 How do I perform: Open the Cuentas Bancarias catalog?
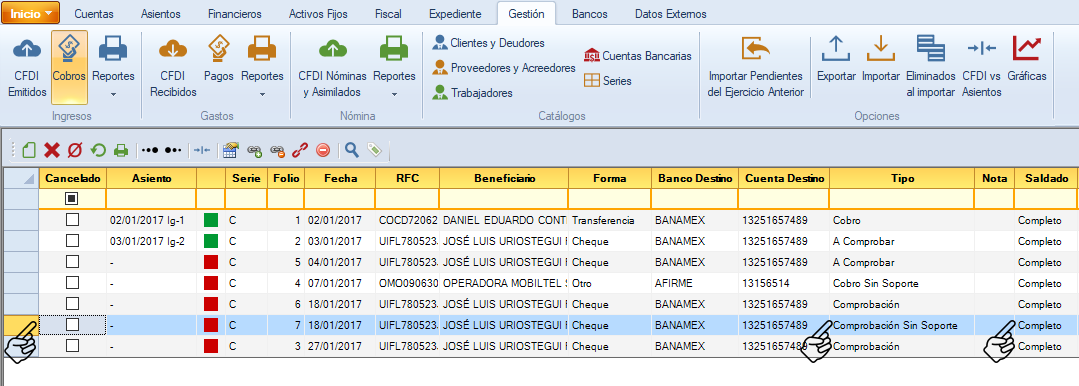coord(638,56)
